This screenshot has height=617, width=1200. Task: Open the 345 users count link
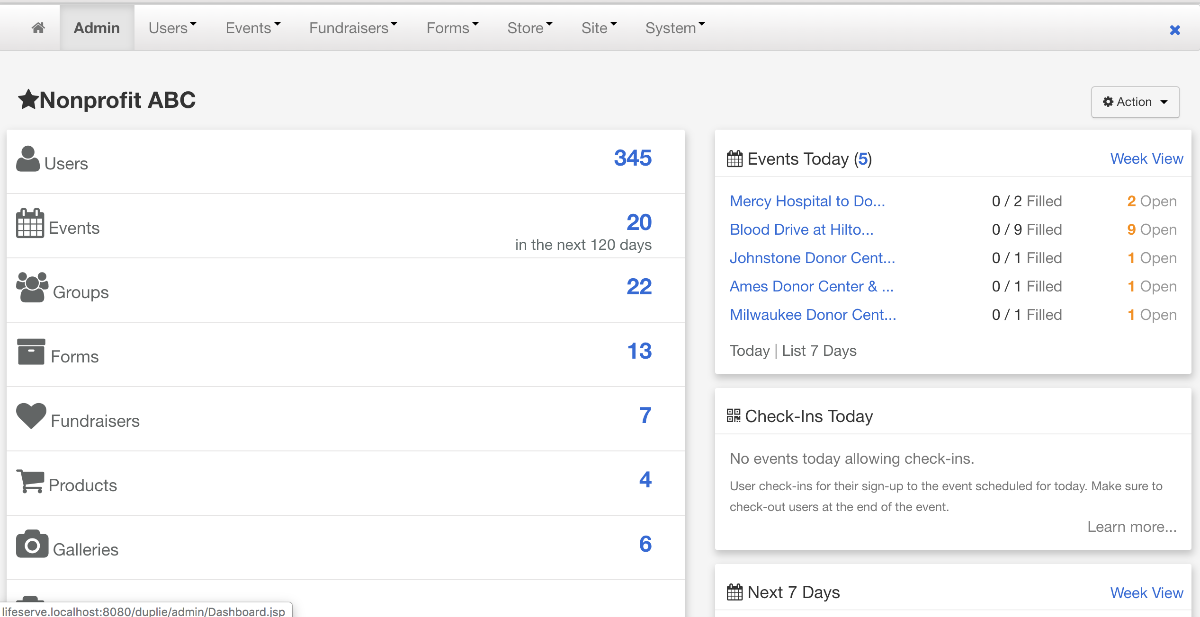[x=633, y=158]
